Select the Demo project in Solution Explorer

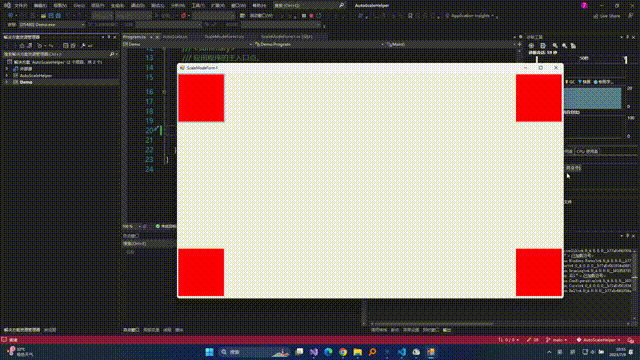pos(26,82)
